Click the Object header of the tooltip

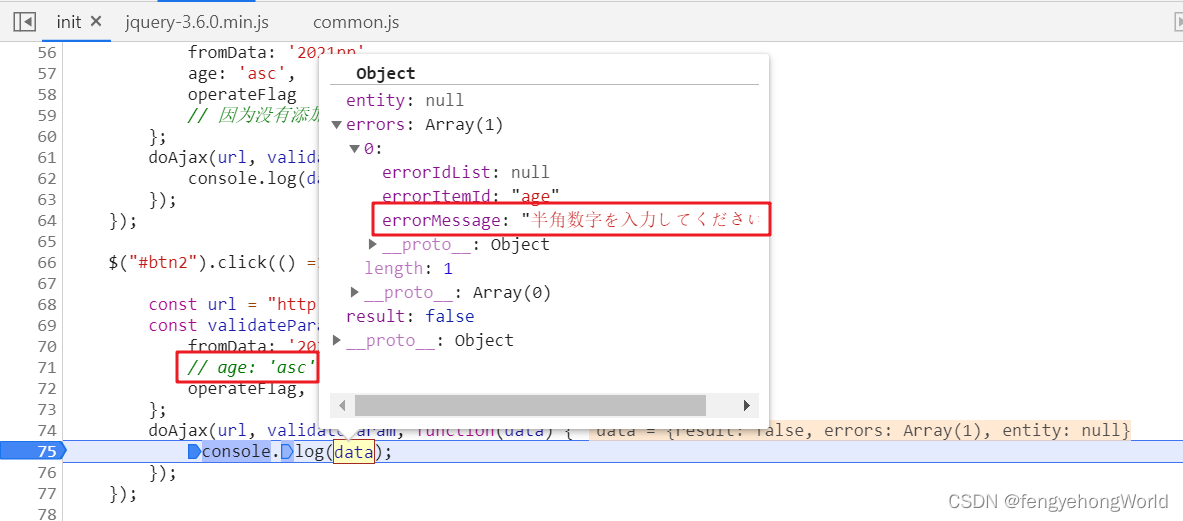pyautogui.click(x=386, y=73)
